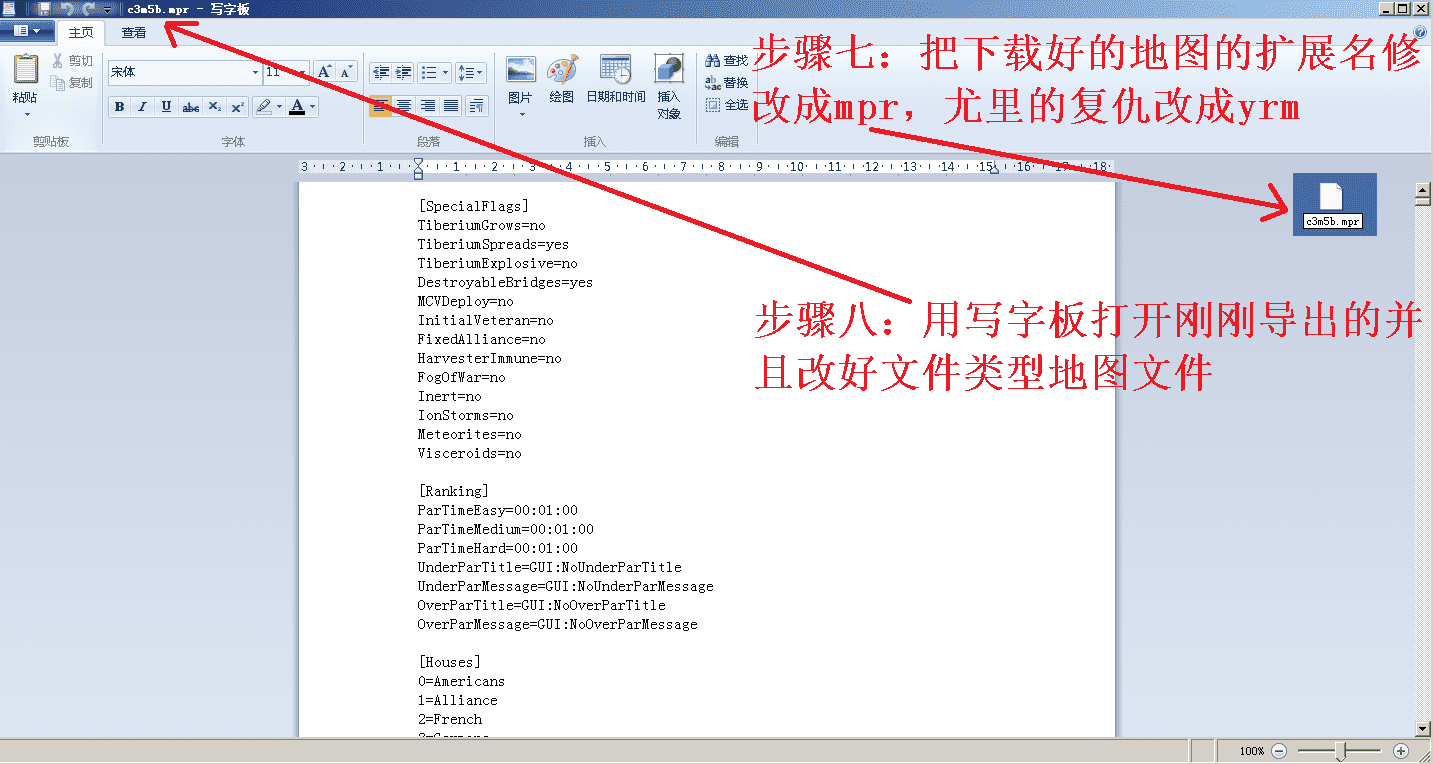Viewport: 1433px width, 764px height.
Task: Click the font size box showing 11
Action: (279, 72)
